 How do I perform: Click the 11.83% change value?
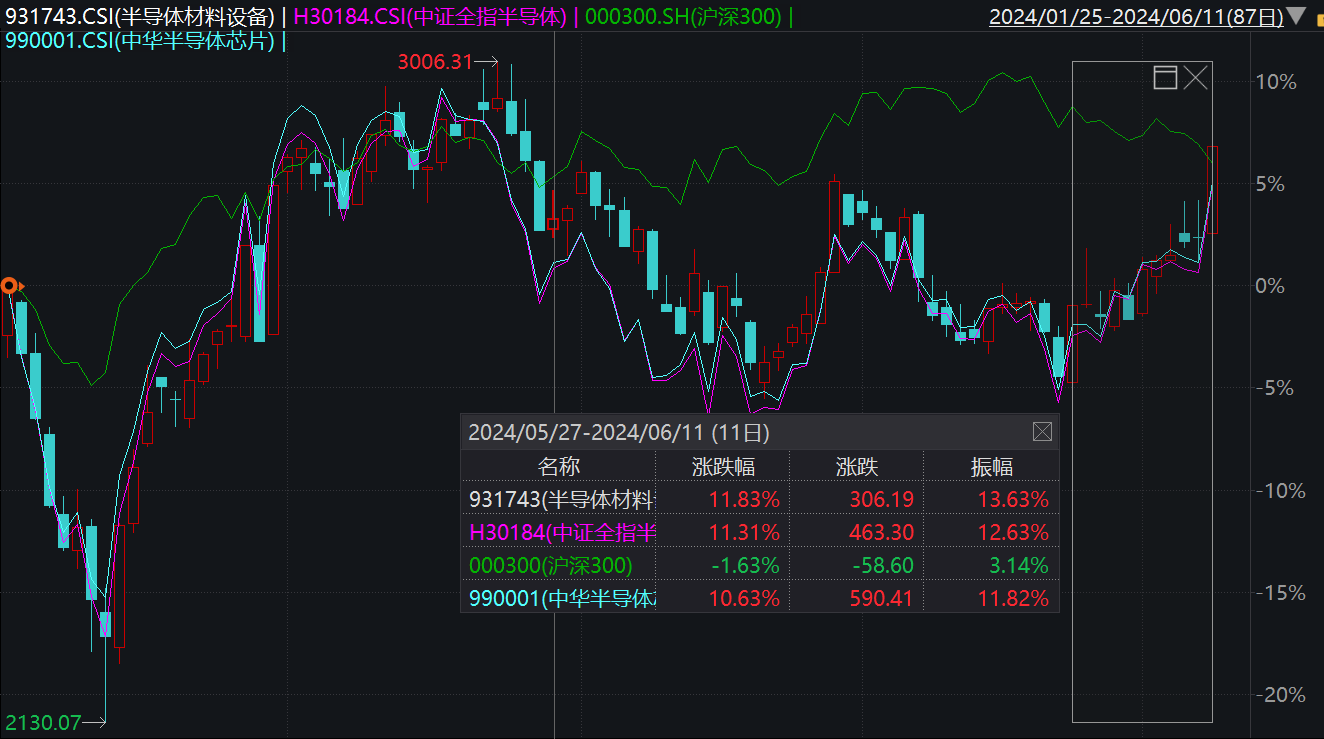[x=744, y=499]
